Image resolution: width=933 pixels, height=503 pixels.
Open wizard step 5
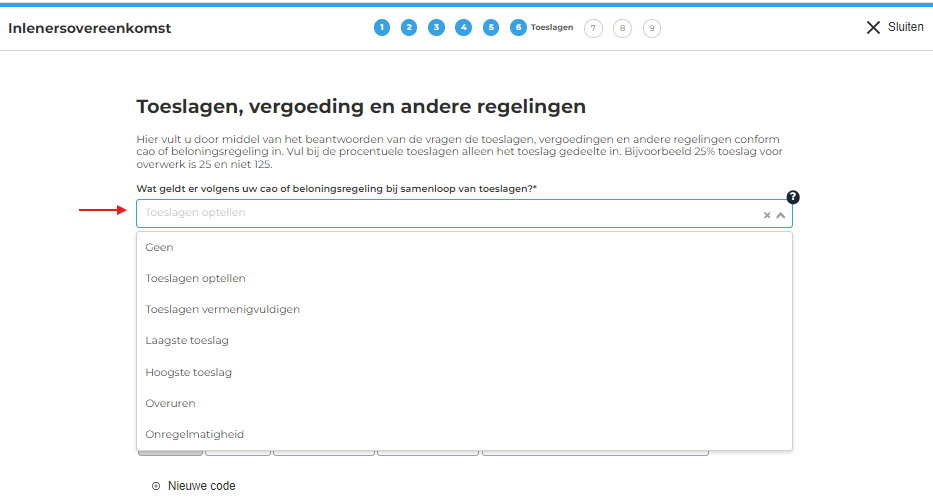[x=491, y=28]
